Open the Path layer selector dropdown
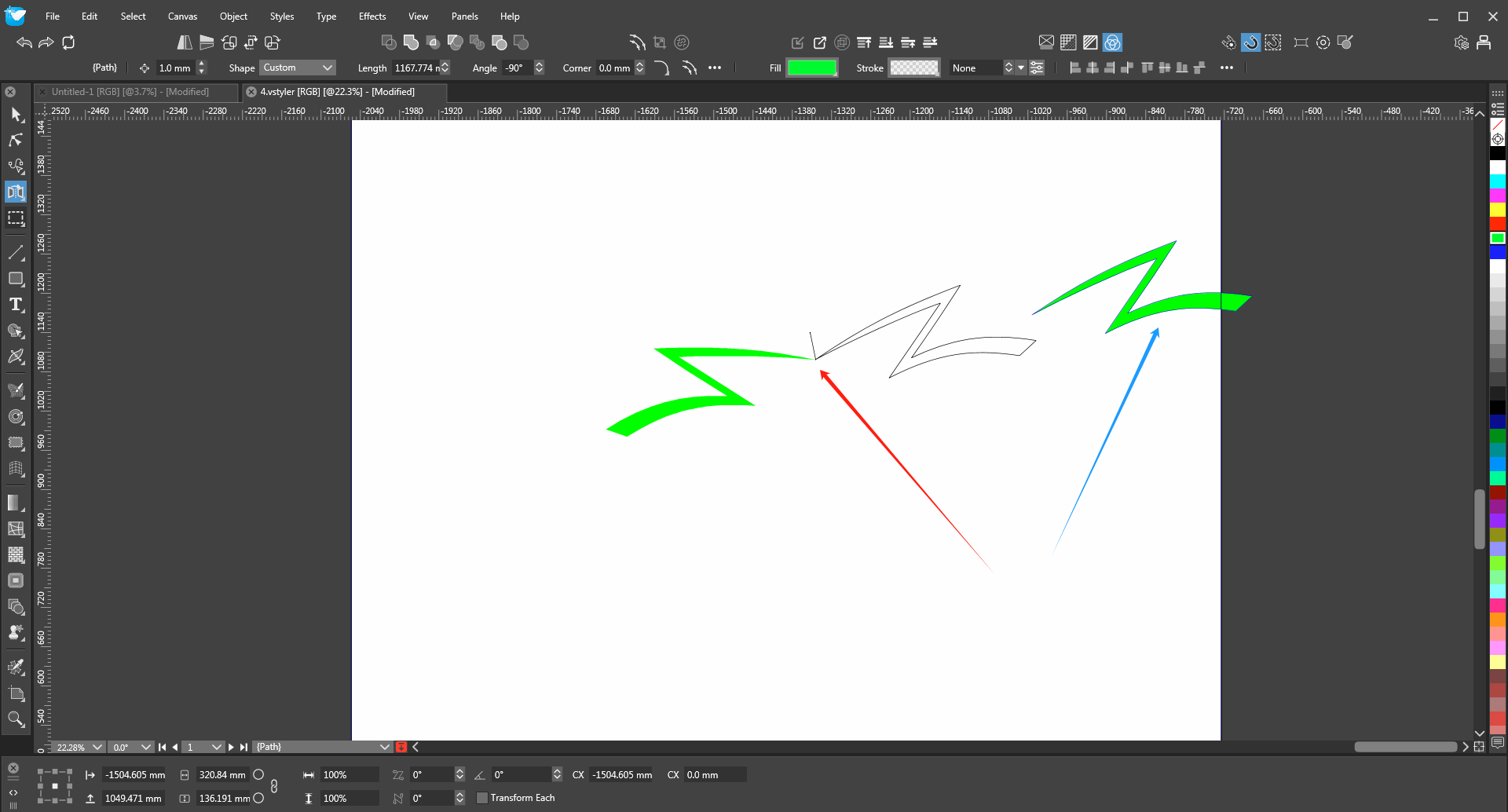1508x812 pixels. pyautogui.click(x=322, y=748)
